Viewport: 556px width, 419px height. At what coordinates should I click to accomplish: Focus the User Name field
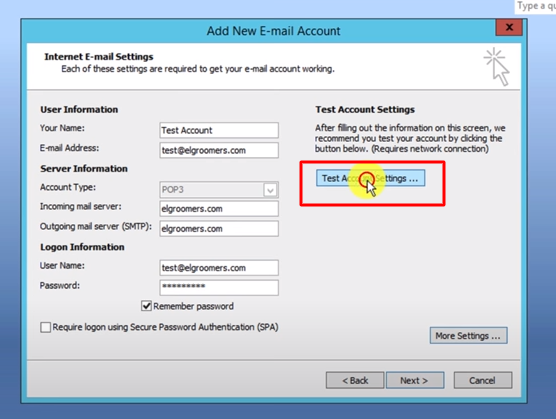219,268
